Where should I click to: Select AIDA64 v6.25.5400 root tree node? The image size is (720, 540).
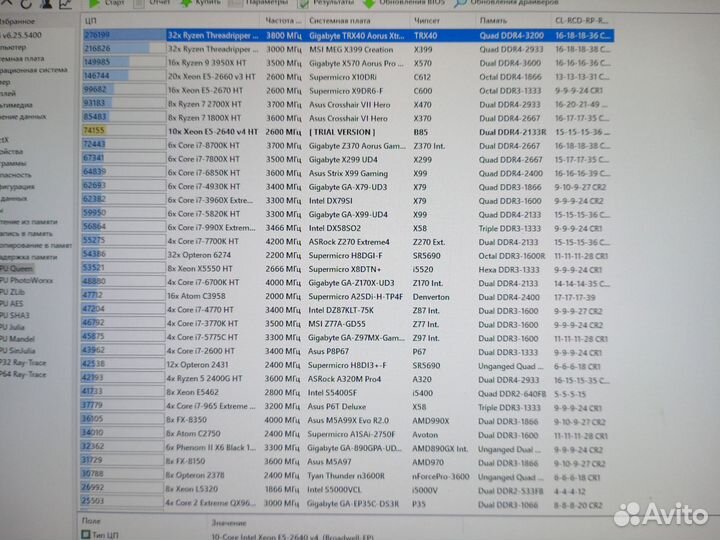tap(21, 35)
